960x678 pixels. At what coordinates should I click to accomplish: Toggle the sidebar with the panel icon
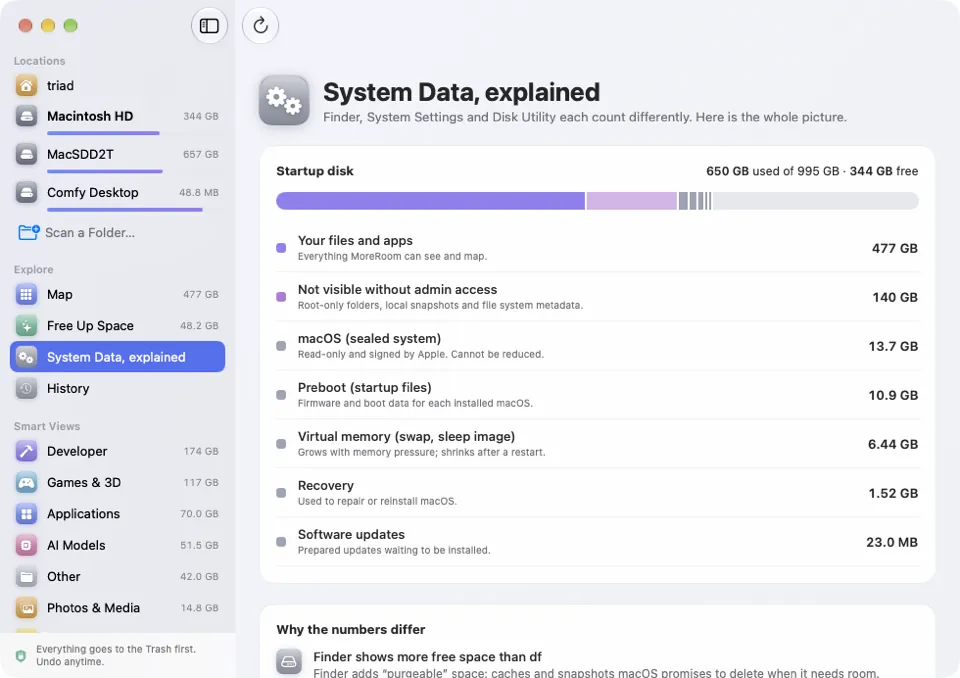(209, 26)
